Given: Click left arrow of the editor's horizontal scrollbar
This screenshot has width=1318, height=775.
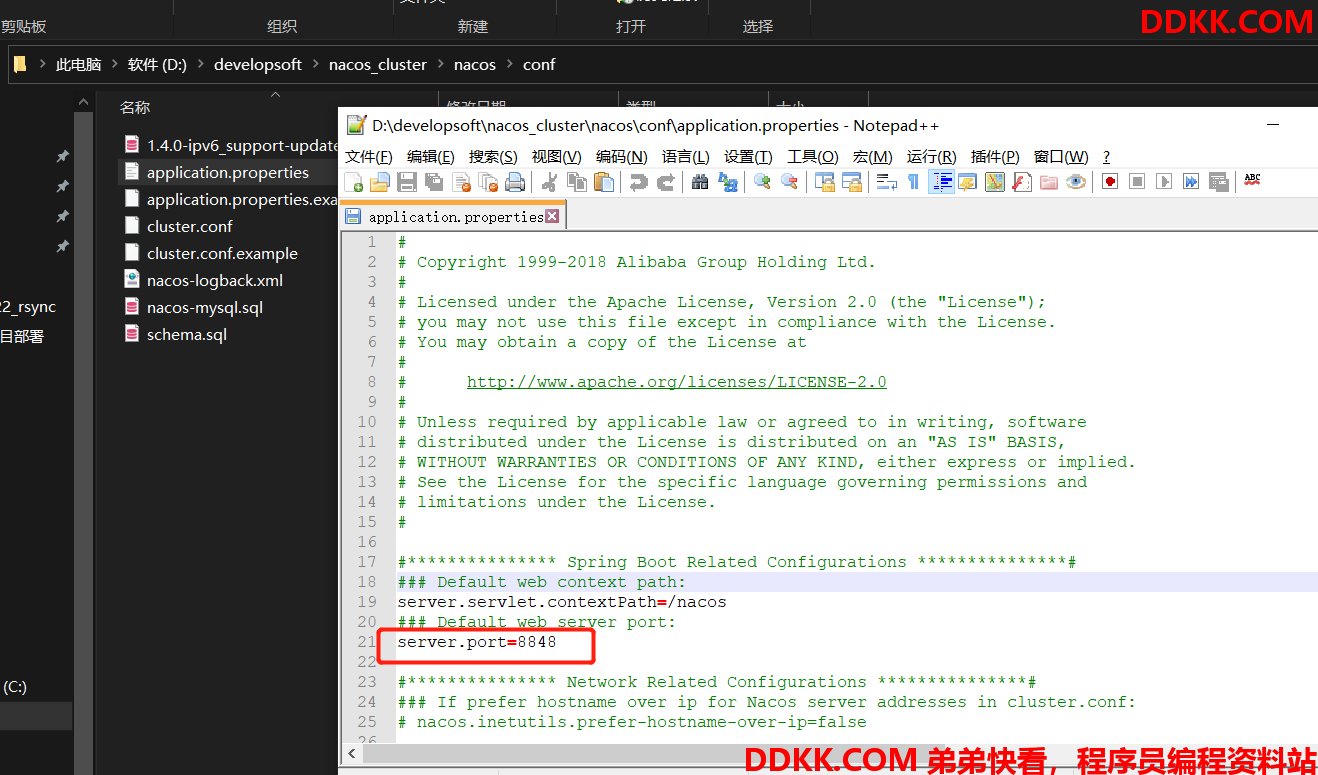Looking at the screenshot, I should click(351, 753).
